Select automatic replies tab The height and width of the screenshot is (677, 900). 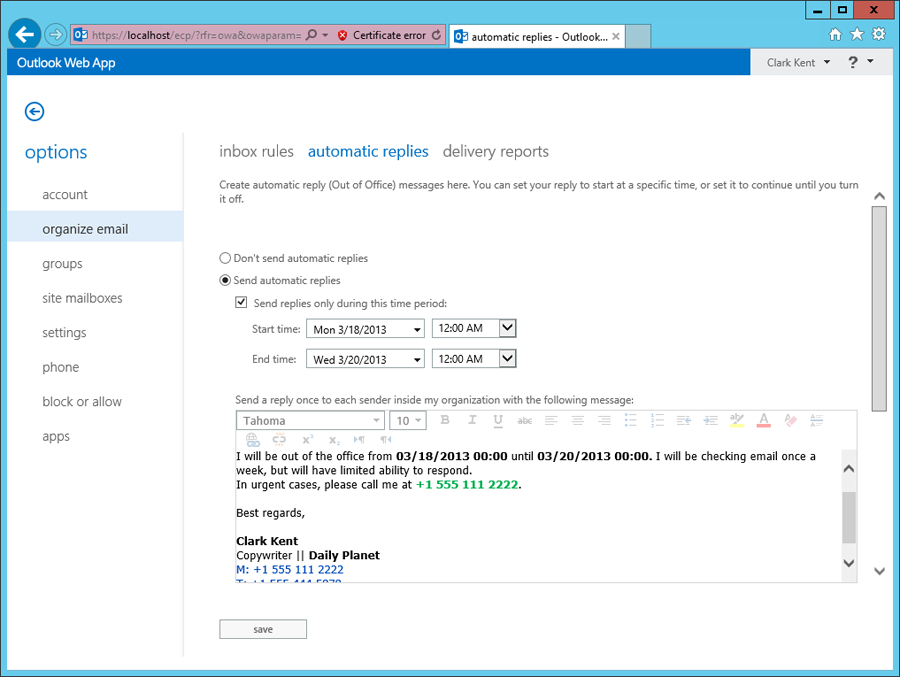(x=368, y=152)
